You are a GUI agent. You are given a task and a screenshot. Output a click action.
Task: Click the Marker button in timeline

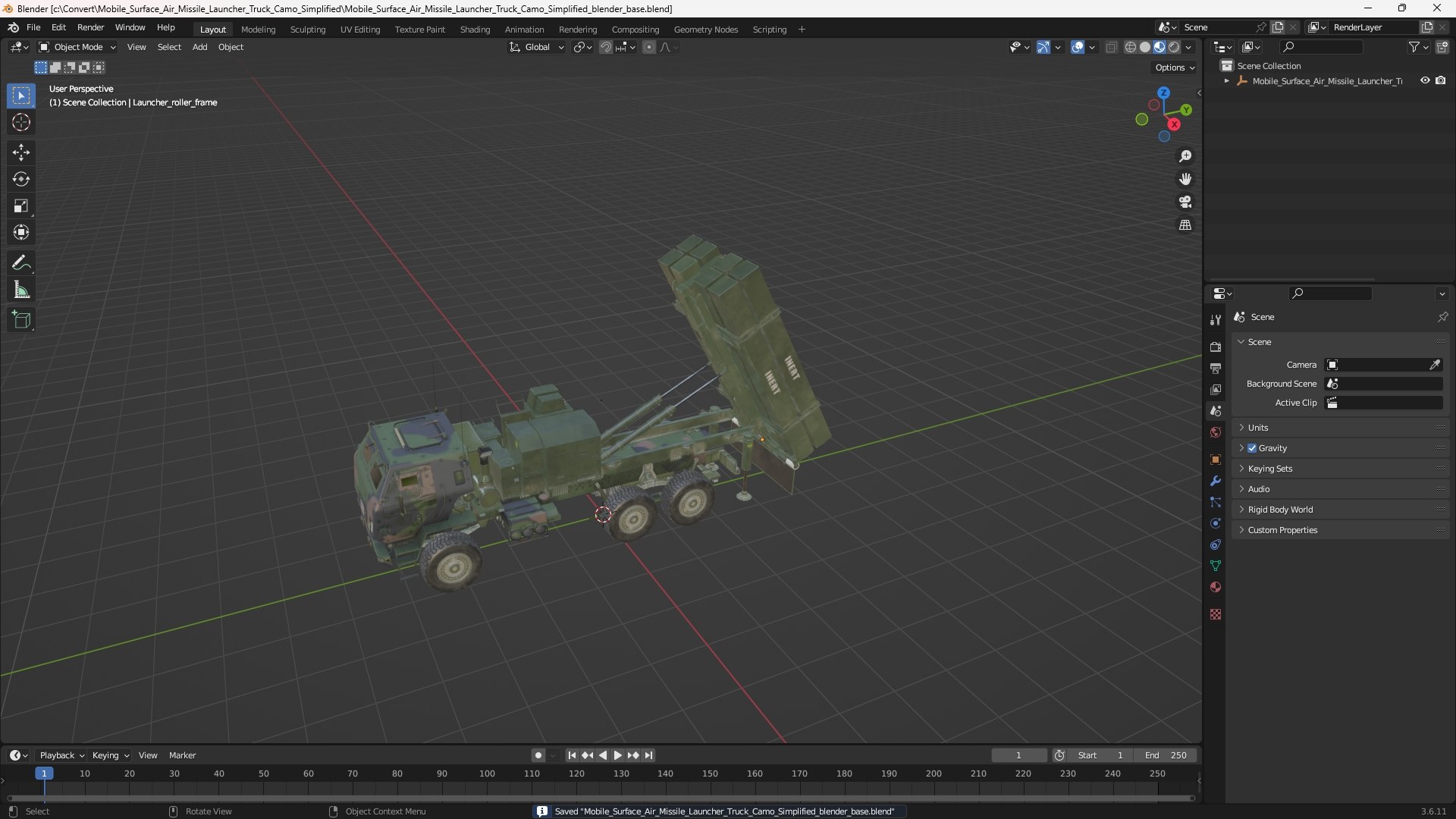182,755
